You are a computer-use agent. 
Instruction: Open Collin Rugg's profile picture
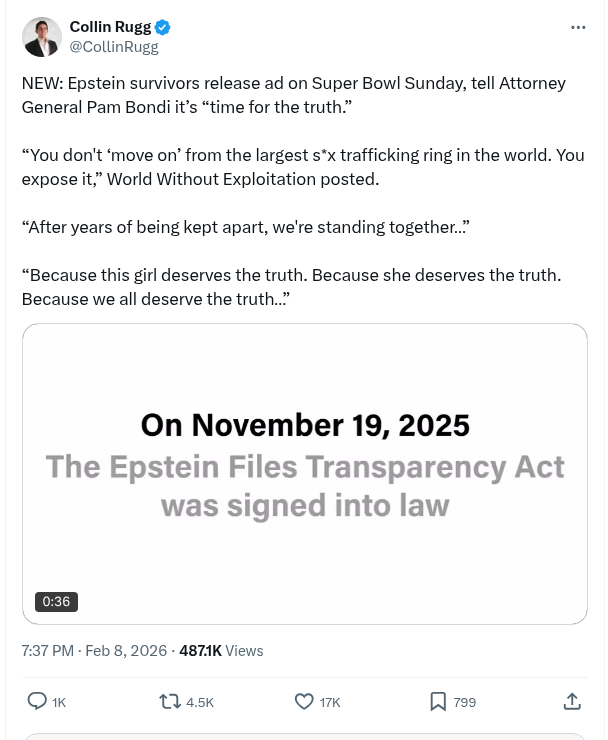pos(41,37)
